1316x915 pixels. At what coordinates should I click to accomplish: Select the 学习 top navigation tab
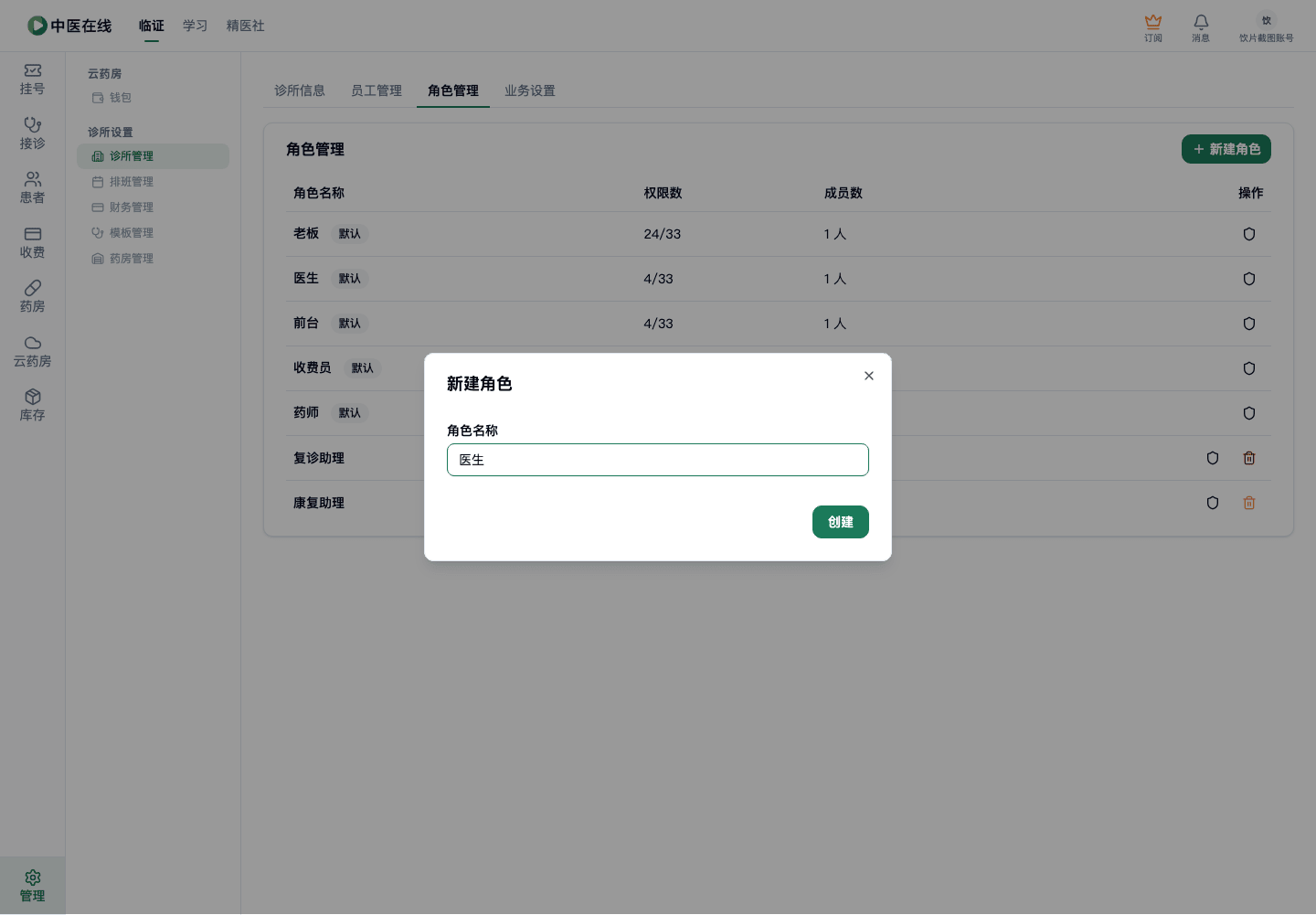click(196, 26)
